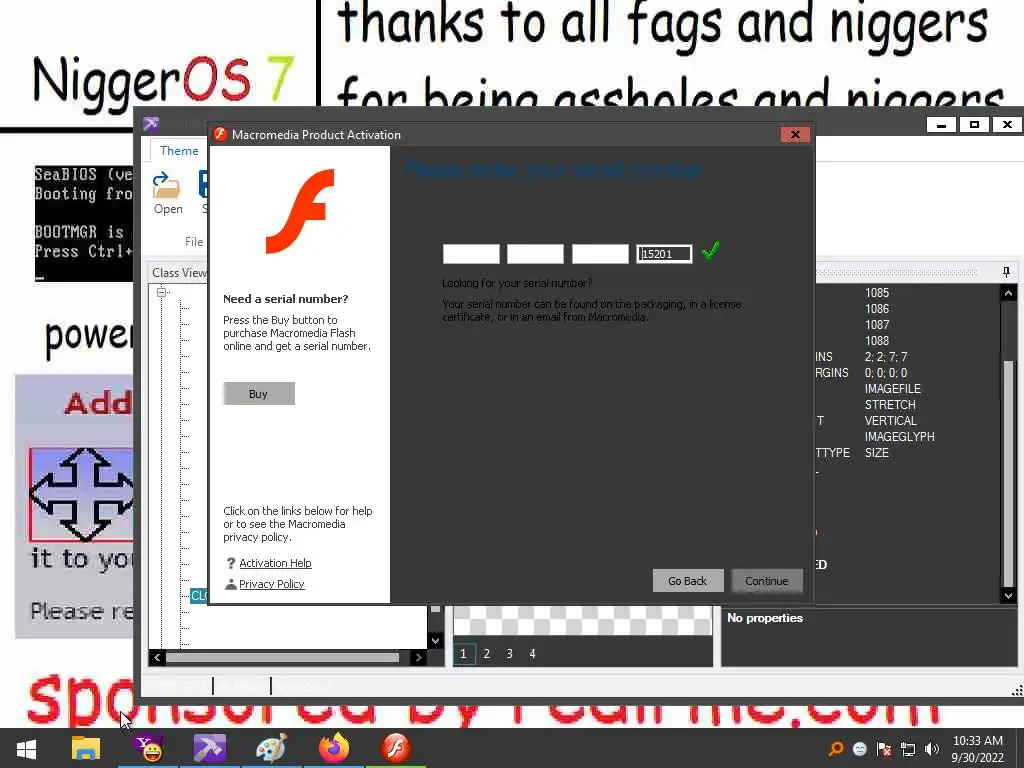Click the Flash logo in the activation dialog

pos(300,211)
